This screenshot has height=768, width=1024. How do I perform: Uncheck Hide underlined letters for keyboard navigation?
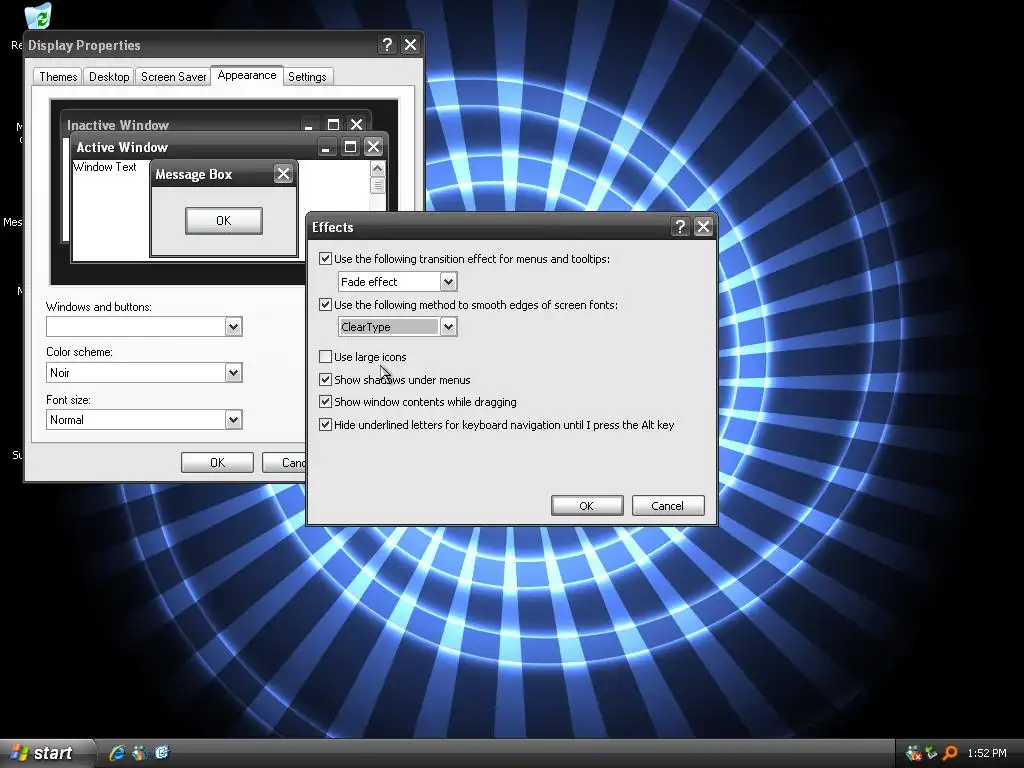(325, 424)
